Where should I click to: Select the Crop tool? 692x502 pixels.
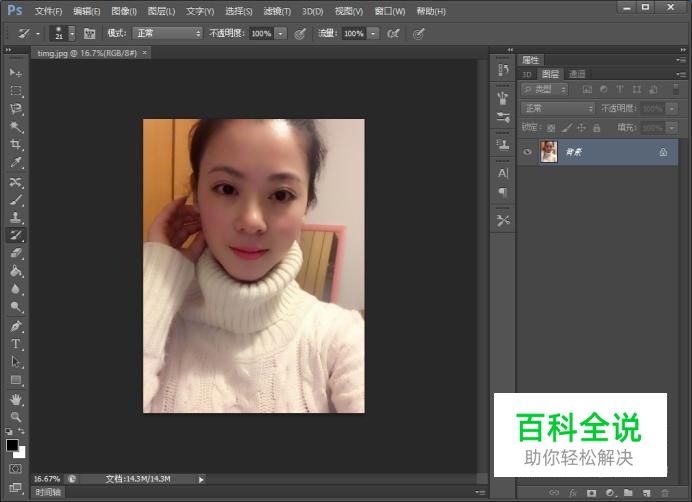pos(16,145)
